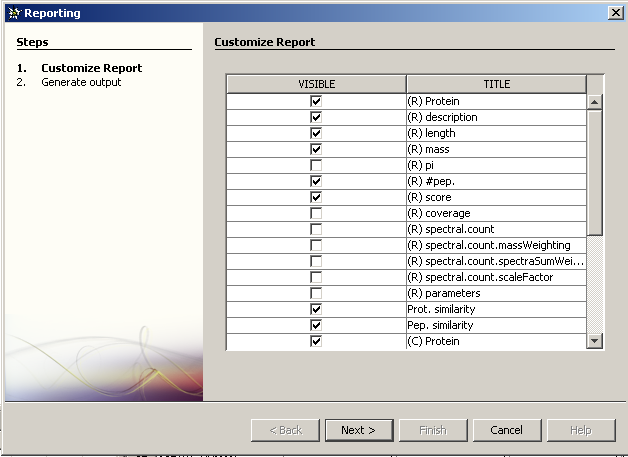Enable the (R) pi visibility checkbox
Screen dimensions: 628x457
pos(316,165)
